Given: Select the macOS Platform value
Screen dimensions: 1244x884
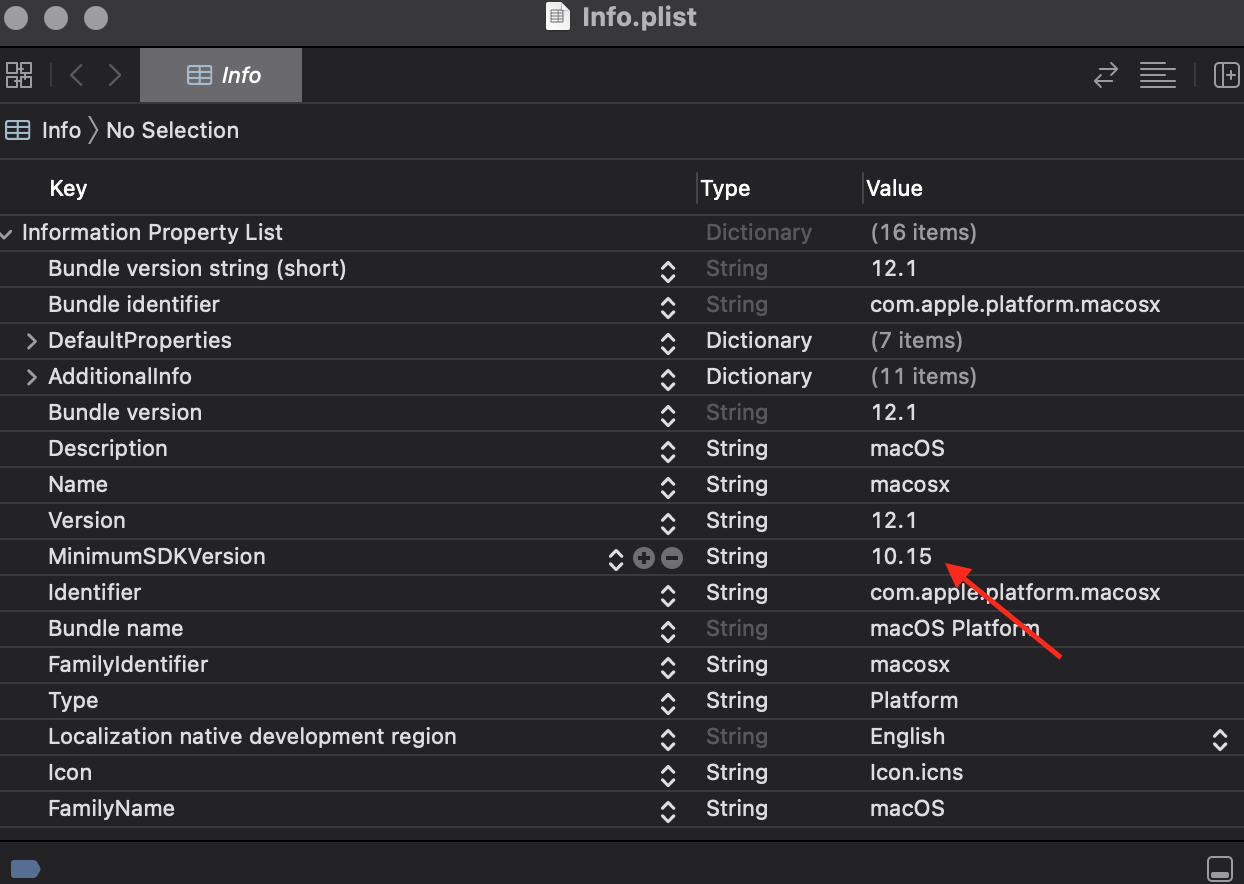Looking at the screenshot, I should point(955,629).
